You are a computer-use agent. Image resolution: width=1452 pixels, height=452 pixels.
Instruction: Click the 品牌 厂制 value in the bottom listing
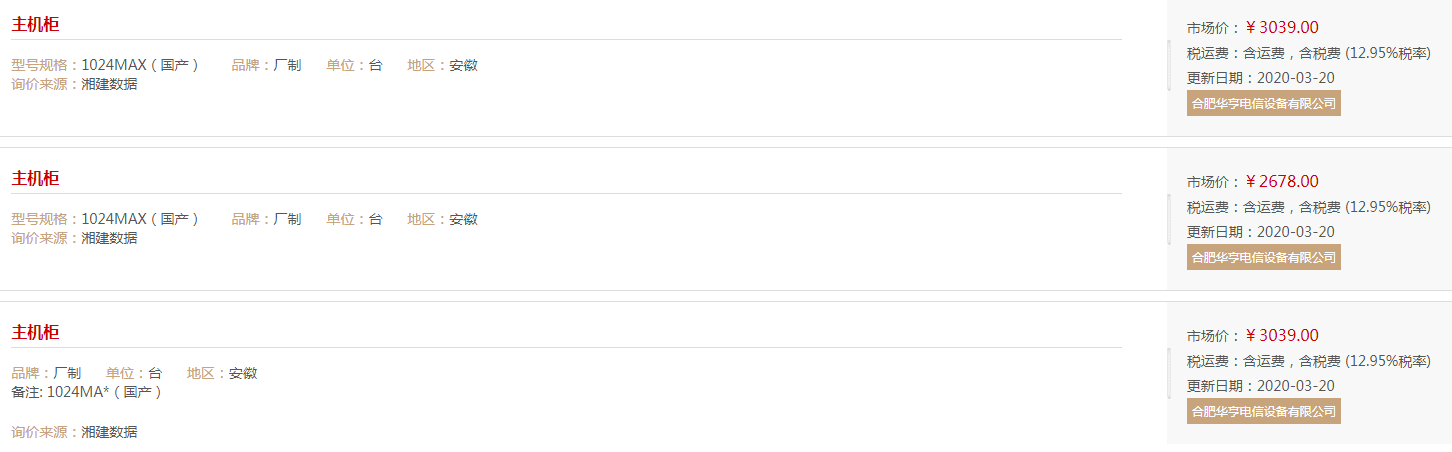coord(67,373)
